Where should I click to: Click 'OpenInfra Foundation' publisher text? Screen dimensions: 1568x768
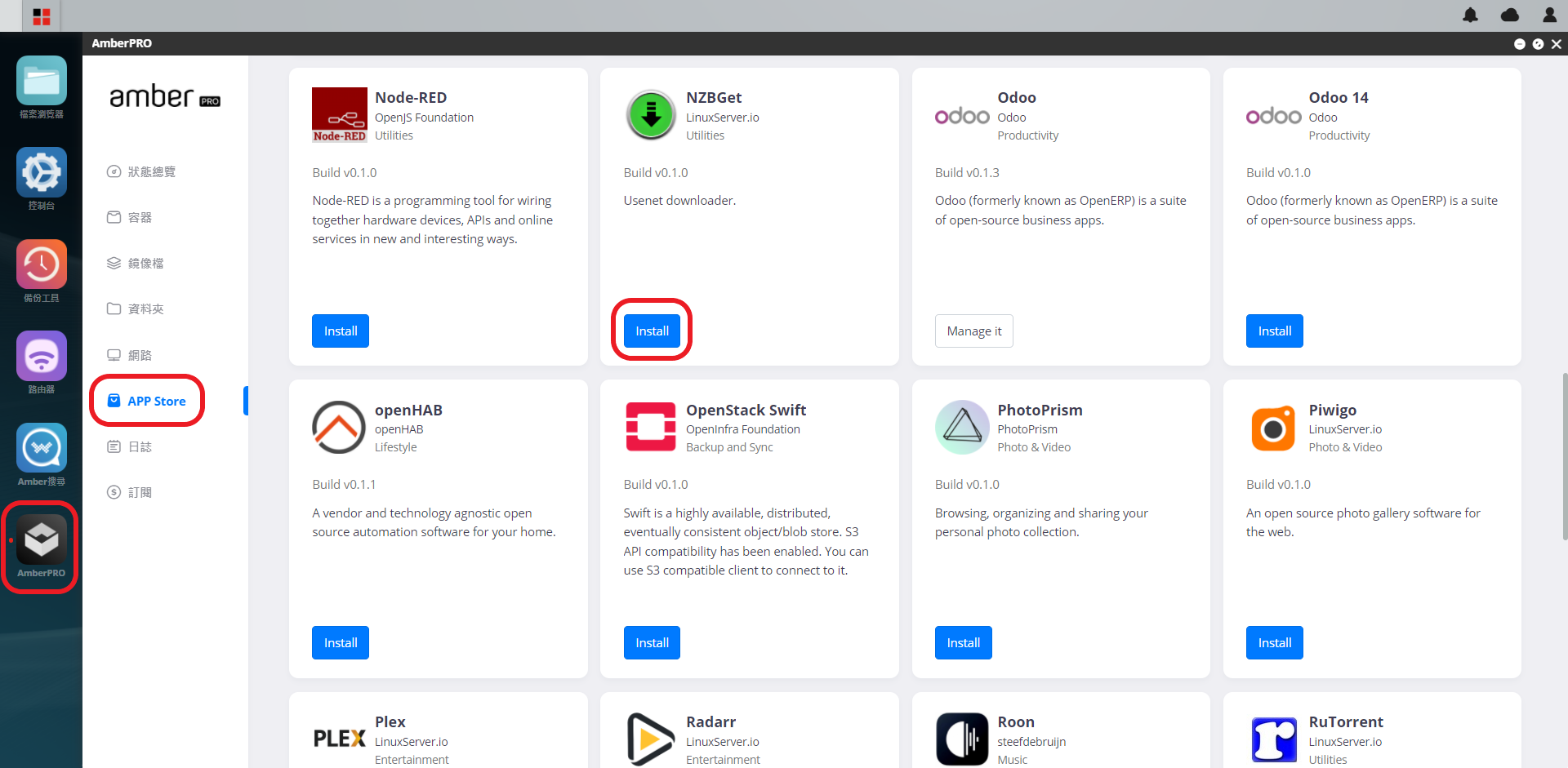tap(743, 429)
